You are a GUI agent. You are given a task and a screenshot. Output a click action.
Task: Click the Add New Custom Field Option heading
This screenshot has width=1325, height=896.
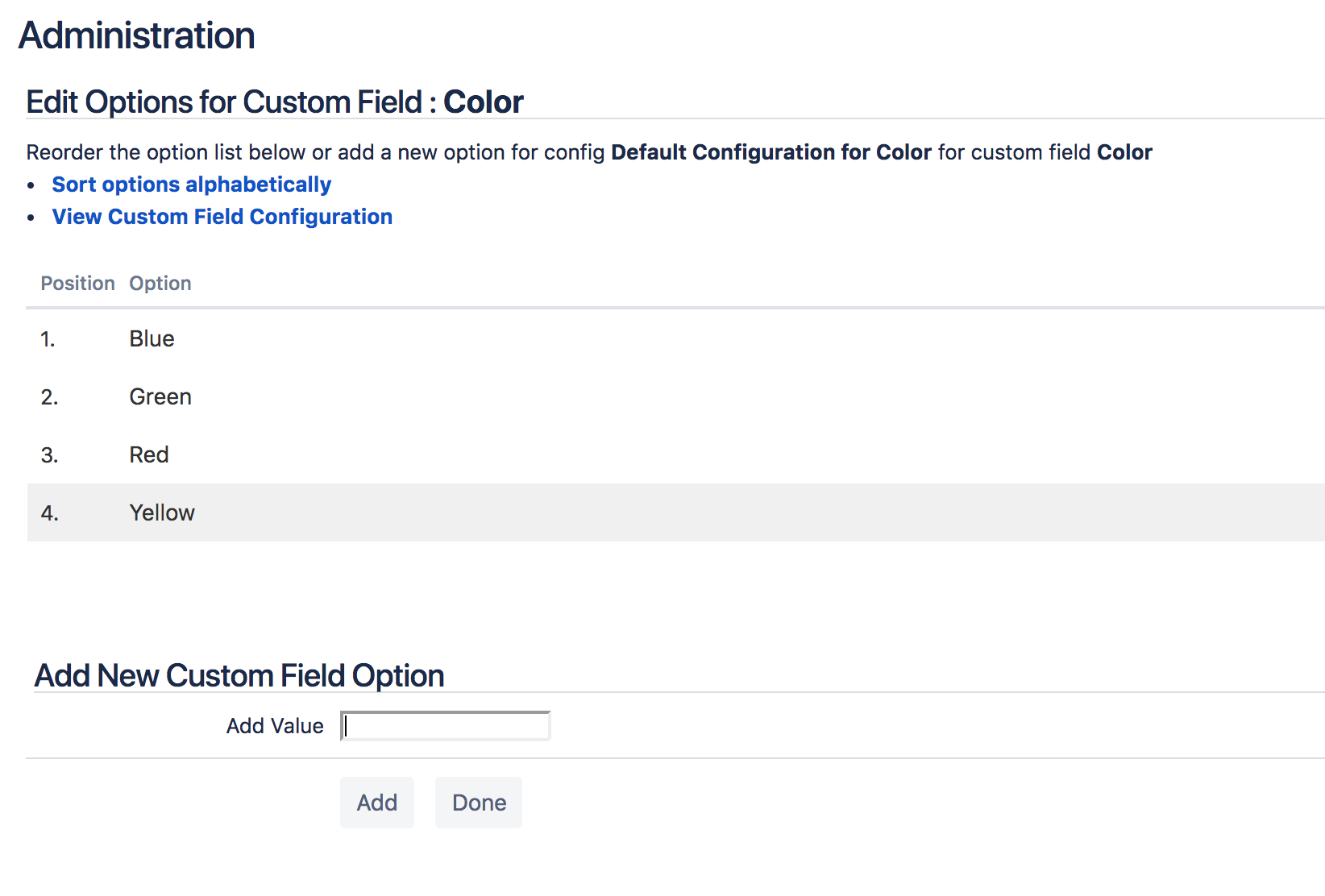pos(239,675)
